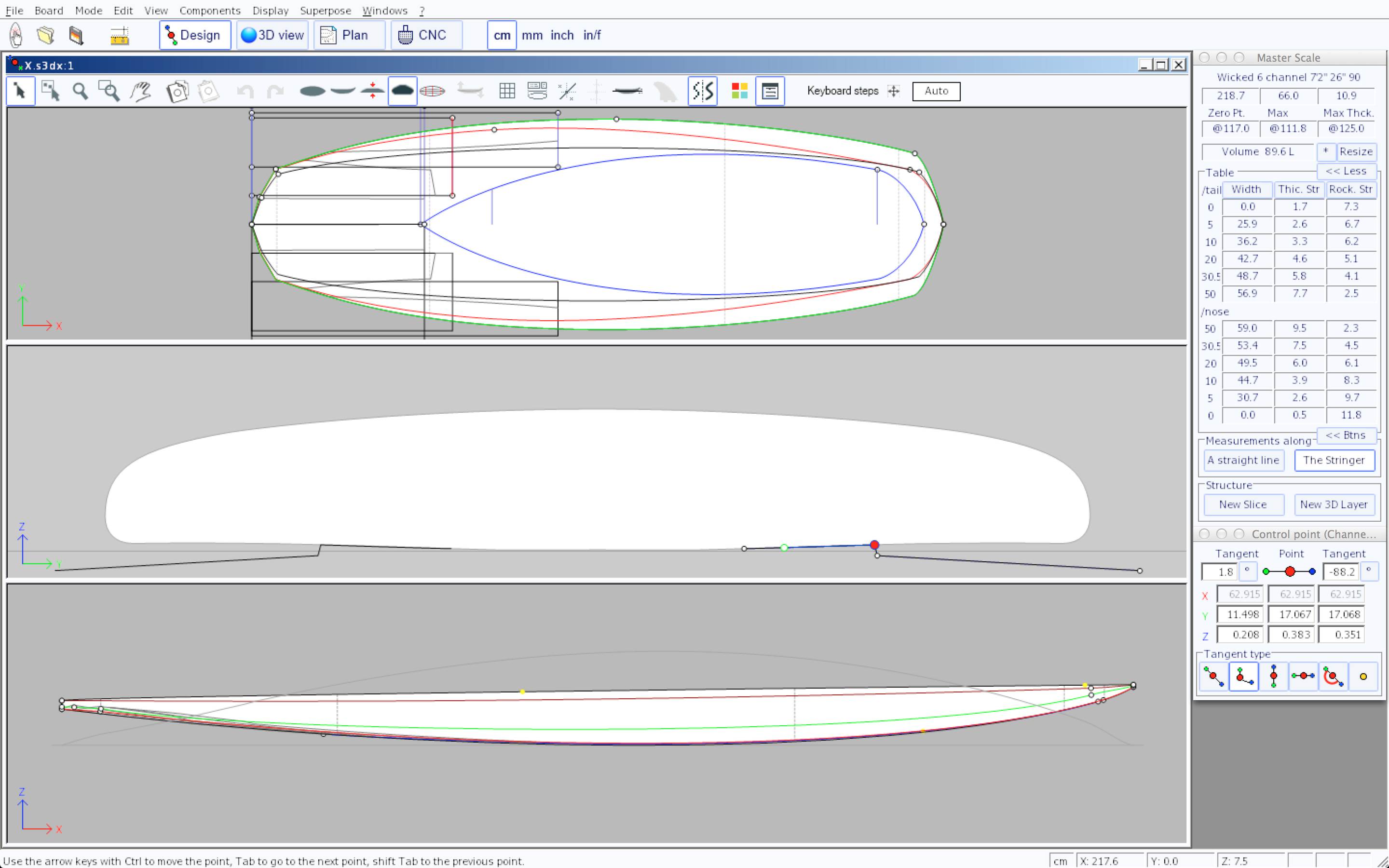The height and width of the screenshot is (868, 1389).
Task: Click the wireframe mesh board icon
Action: point(432,91)
